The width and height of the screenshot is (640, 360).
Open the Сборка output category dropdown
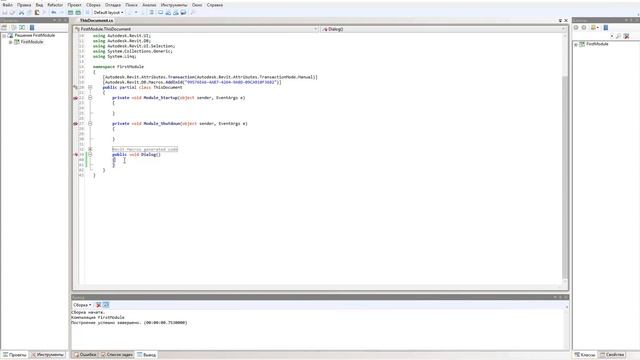(82, 305)
